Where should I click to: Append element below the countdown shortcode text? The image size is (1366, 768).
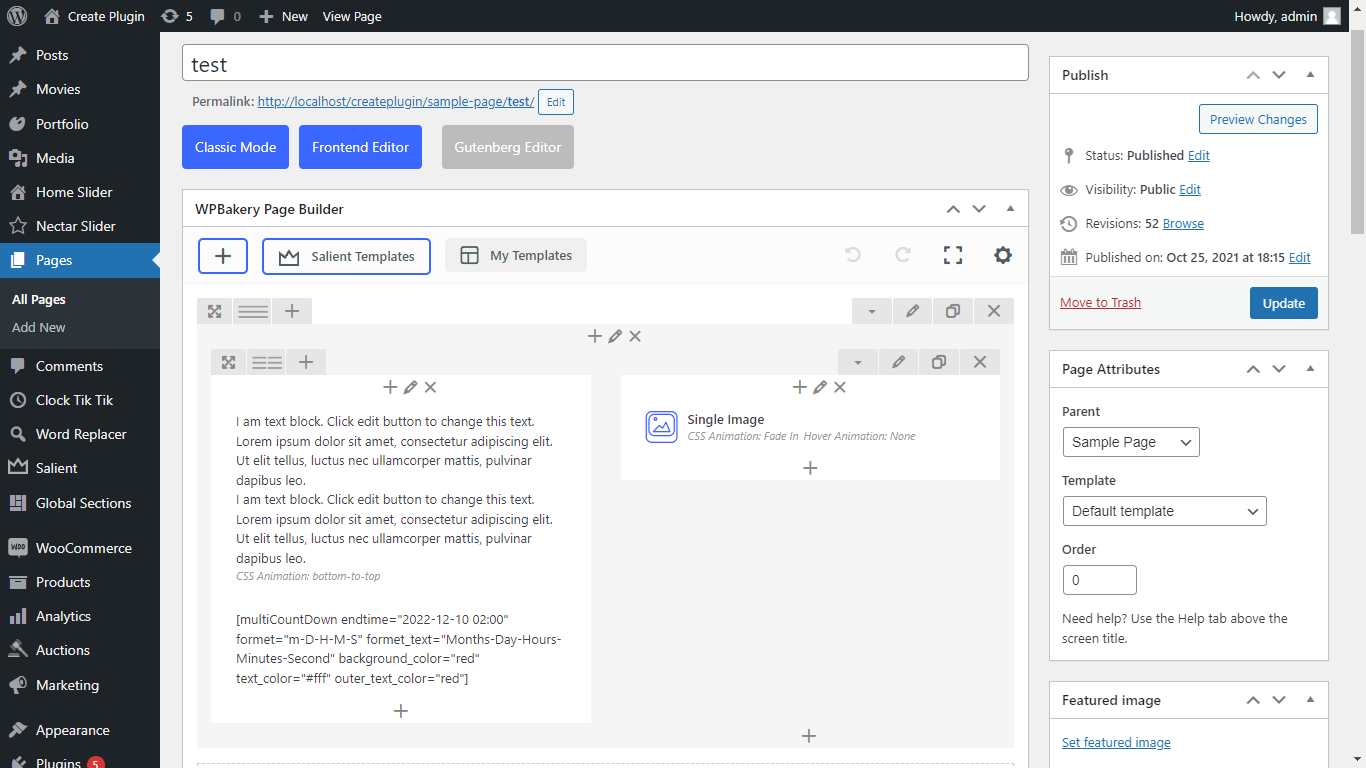(x=401, y=711)
